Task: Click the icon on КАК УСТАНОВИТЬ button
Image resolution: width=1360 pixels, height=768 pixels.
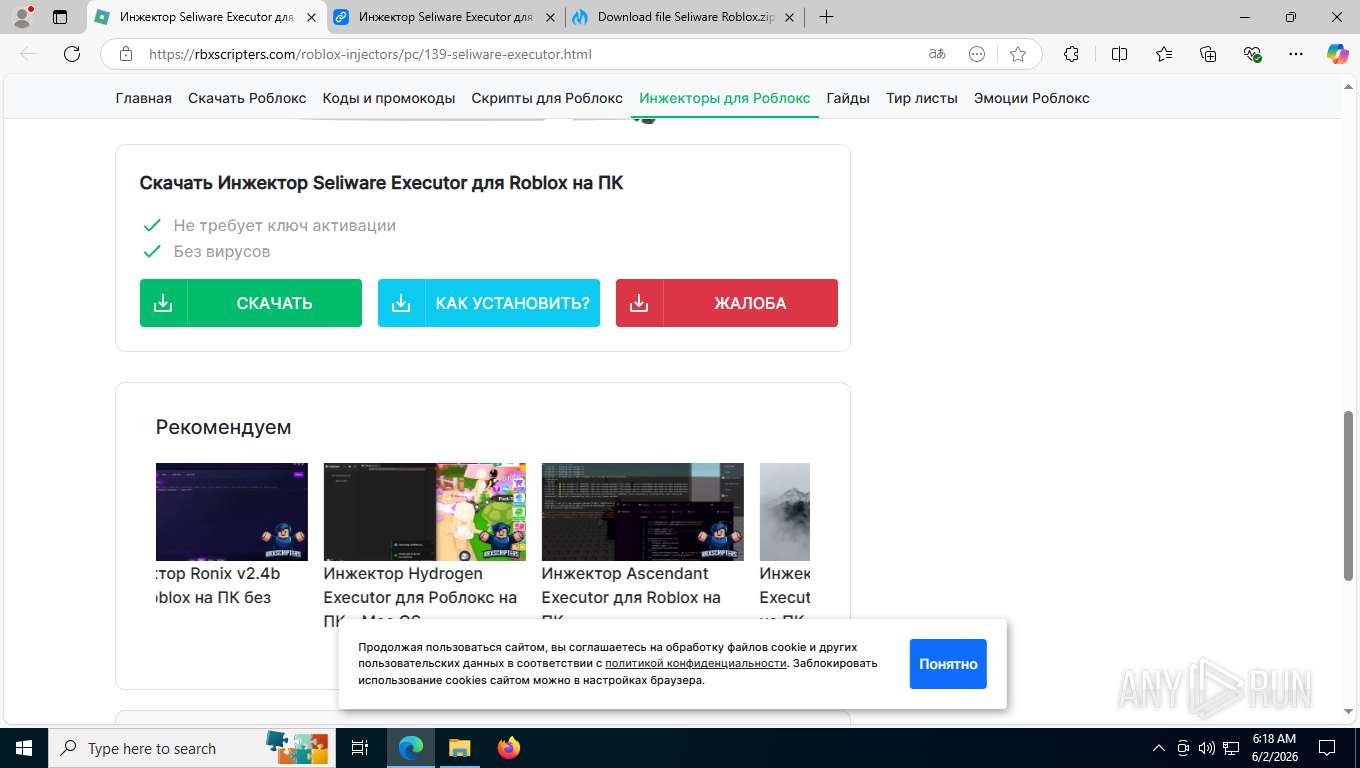Action: point(401,303)
